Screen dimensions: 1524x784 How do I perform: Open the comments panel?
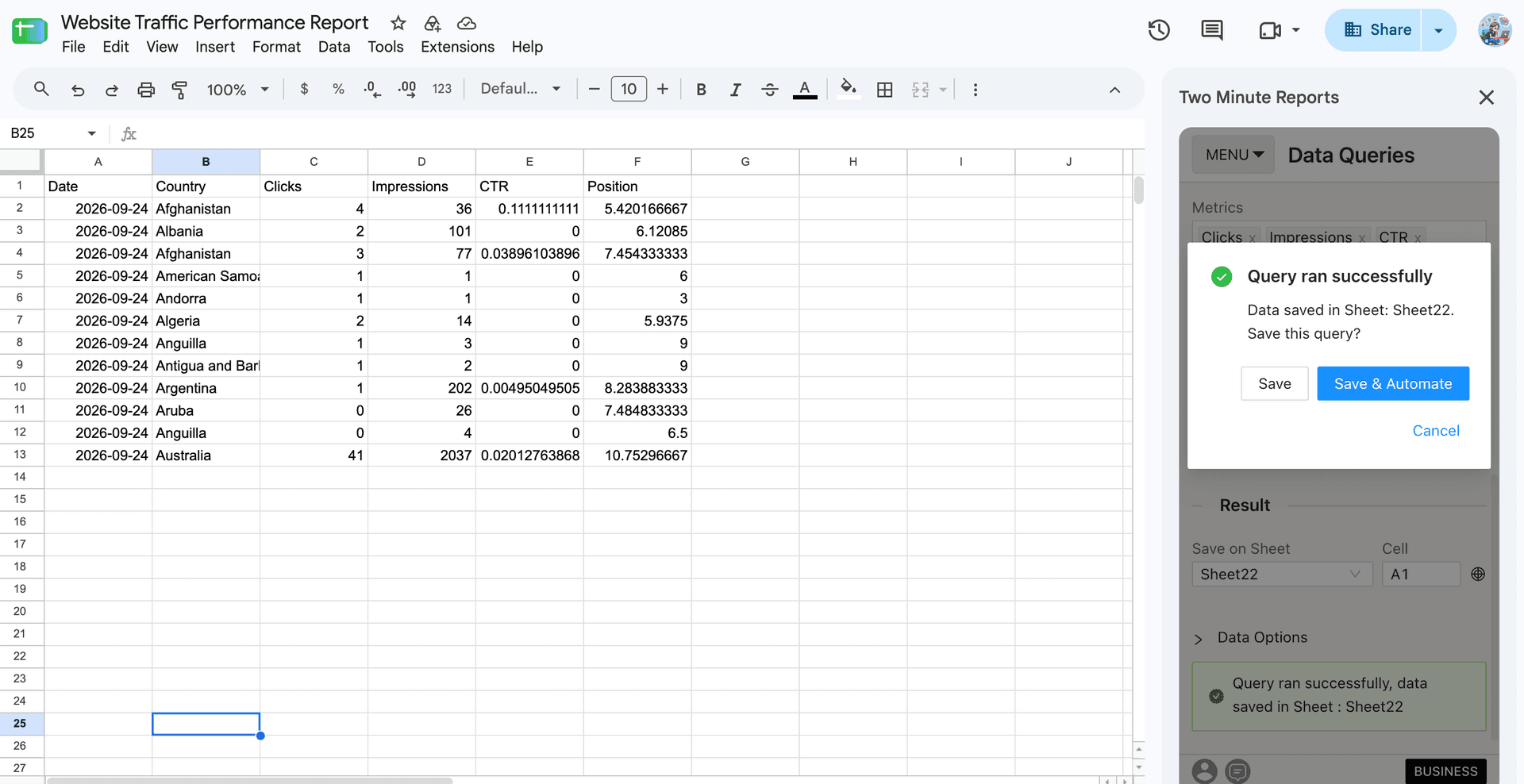click(x=1212, y=30)
